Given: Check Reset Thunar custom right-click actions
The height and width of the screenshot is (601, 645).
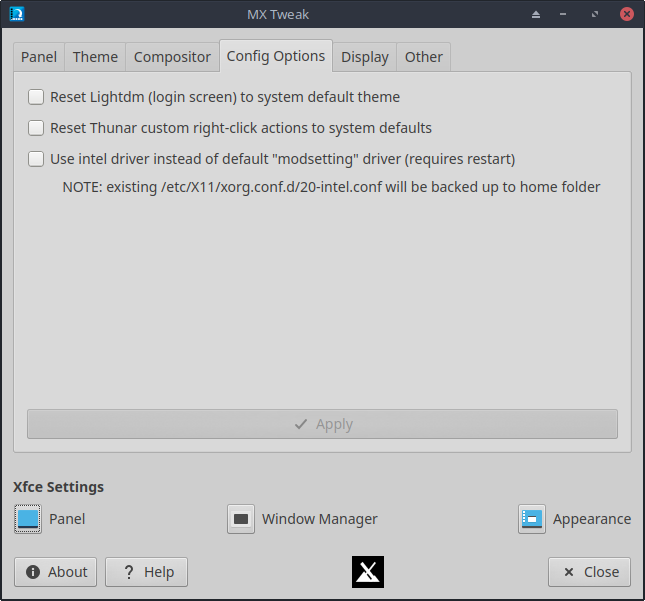Looking at the screenshot, I should point(36,128).
